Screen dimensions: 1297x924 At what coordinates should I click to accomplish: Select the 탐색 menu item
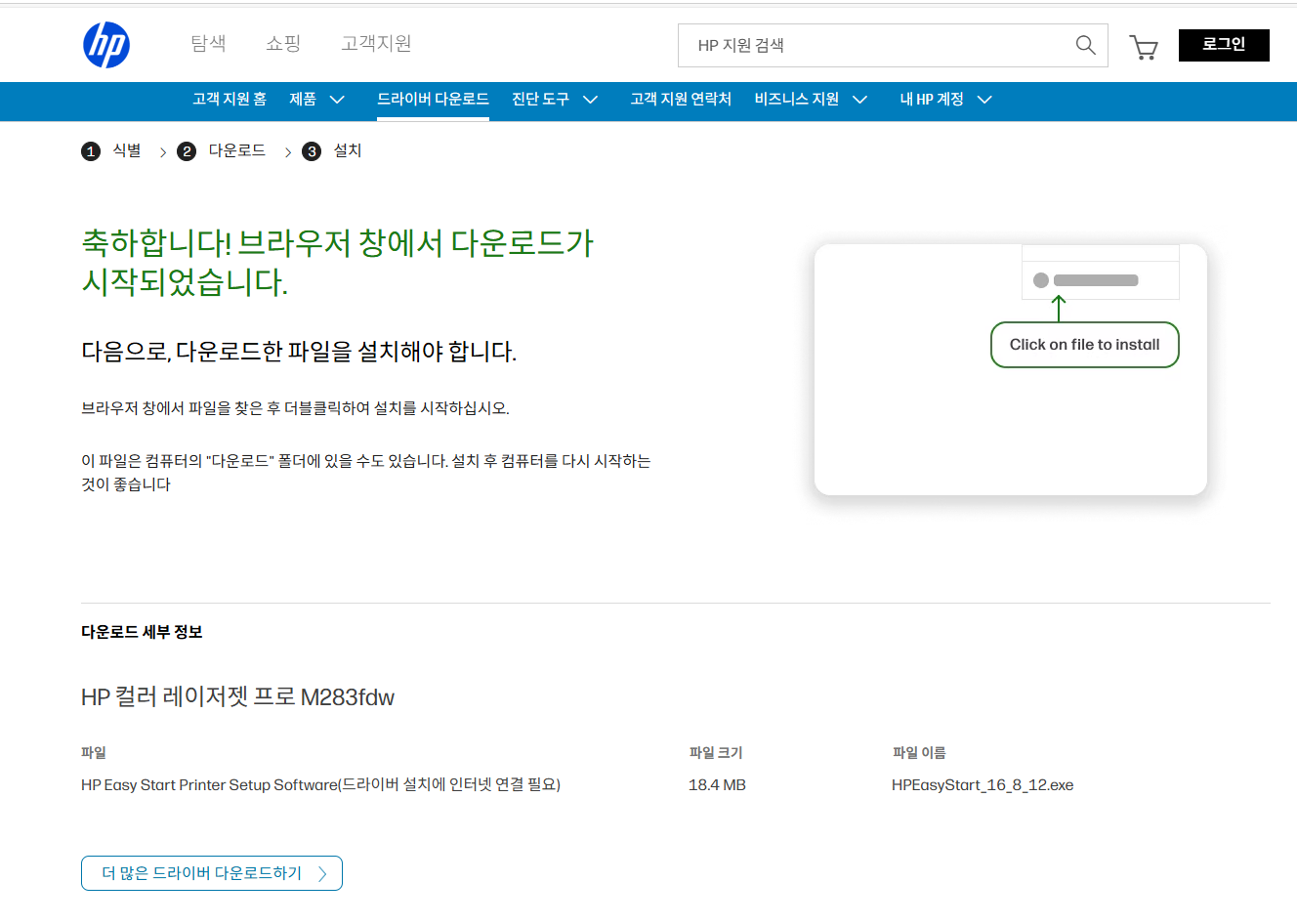[208, 44]
